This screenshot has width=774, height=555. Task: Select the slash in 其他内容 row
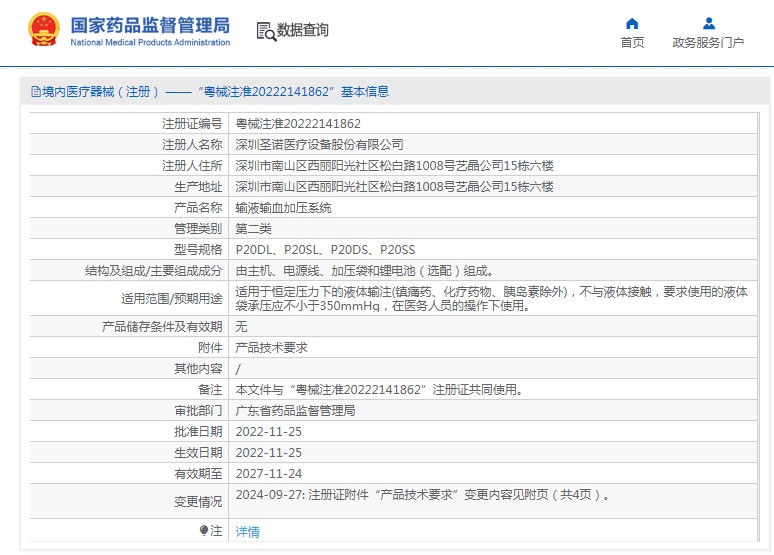point(238,369)
